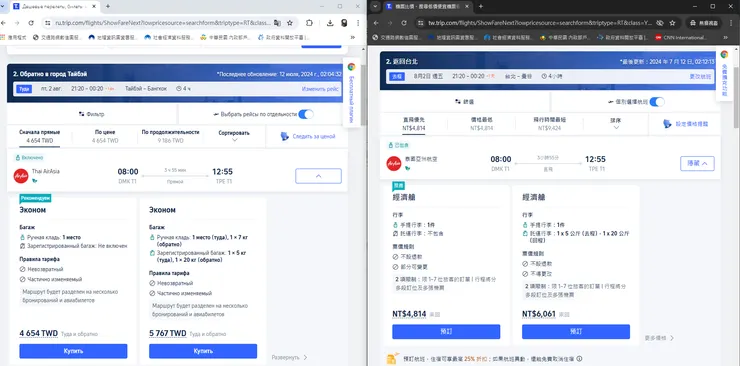Reload the ru.trip.com page in left window
This screenshot has width=740, height=366.
point(31,23)
